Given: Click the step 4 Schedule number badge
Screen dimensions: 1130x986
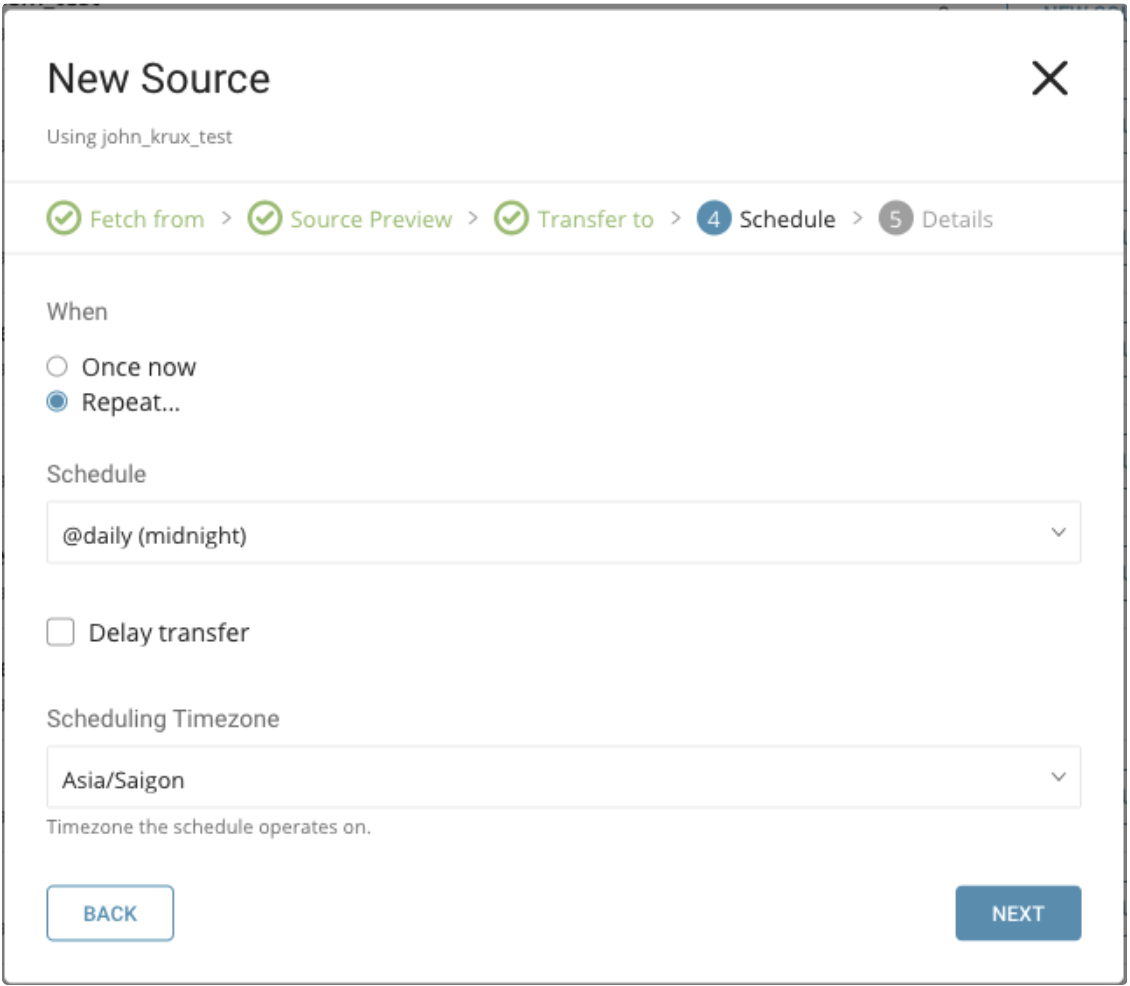Looking at the screenshot, I should (714, 219).
